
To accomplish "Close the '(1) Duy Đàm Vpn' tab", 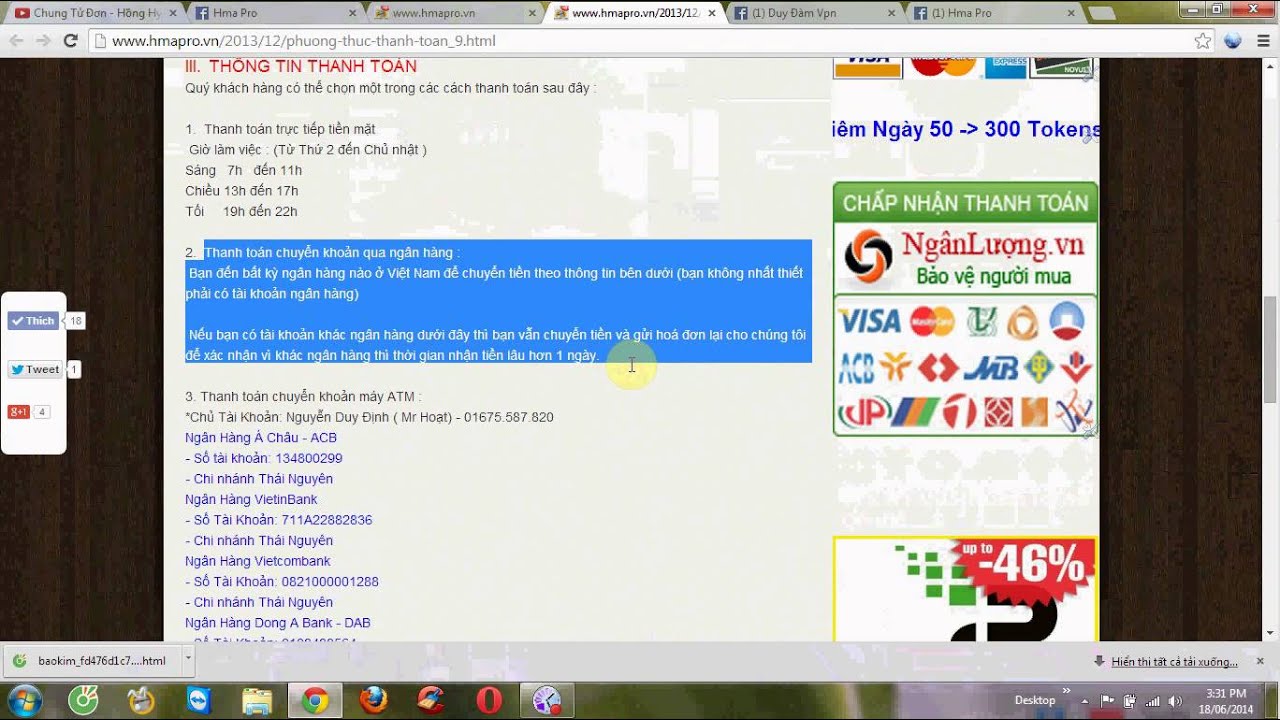I will 890,13.
